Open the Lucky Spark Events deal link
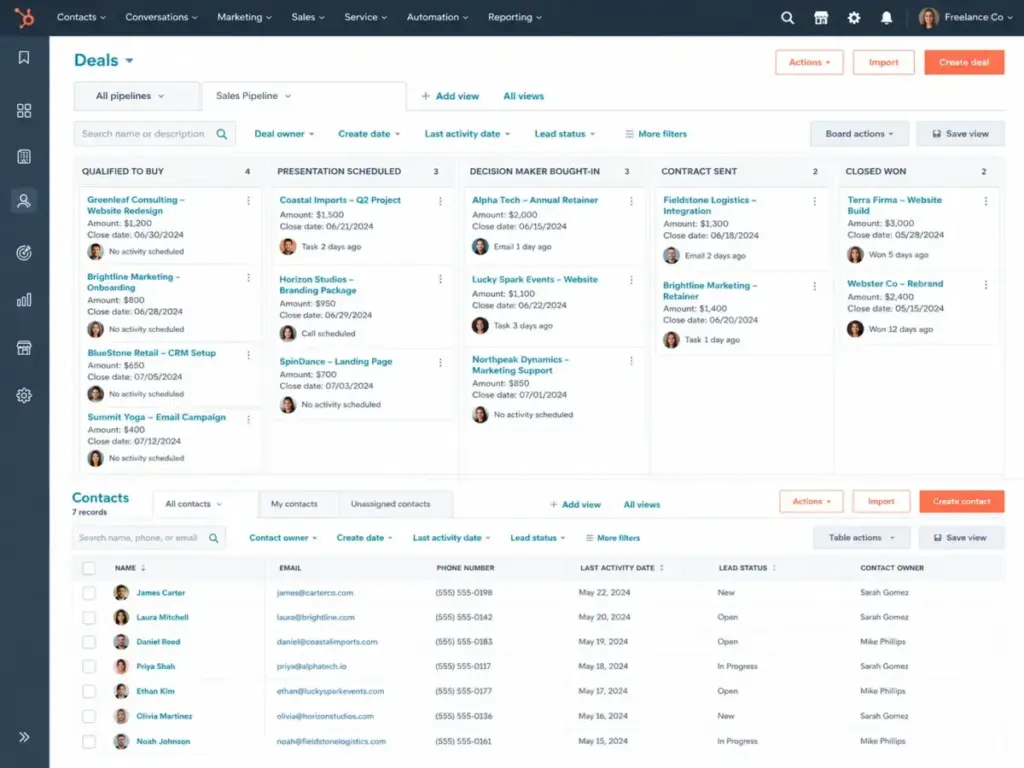 tap(535, 280)
